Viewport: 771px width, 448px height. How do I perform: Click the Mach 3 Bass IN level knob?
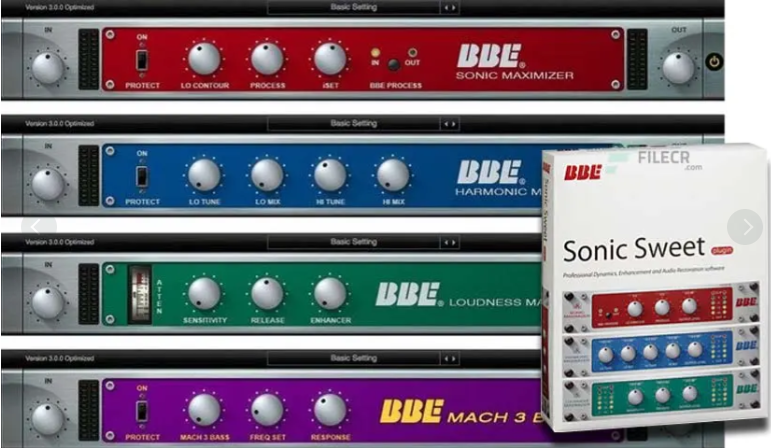coord(48,418)
